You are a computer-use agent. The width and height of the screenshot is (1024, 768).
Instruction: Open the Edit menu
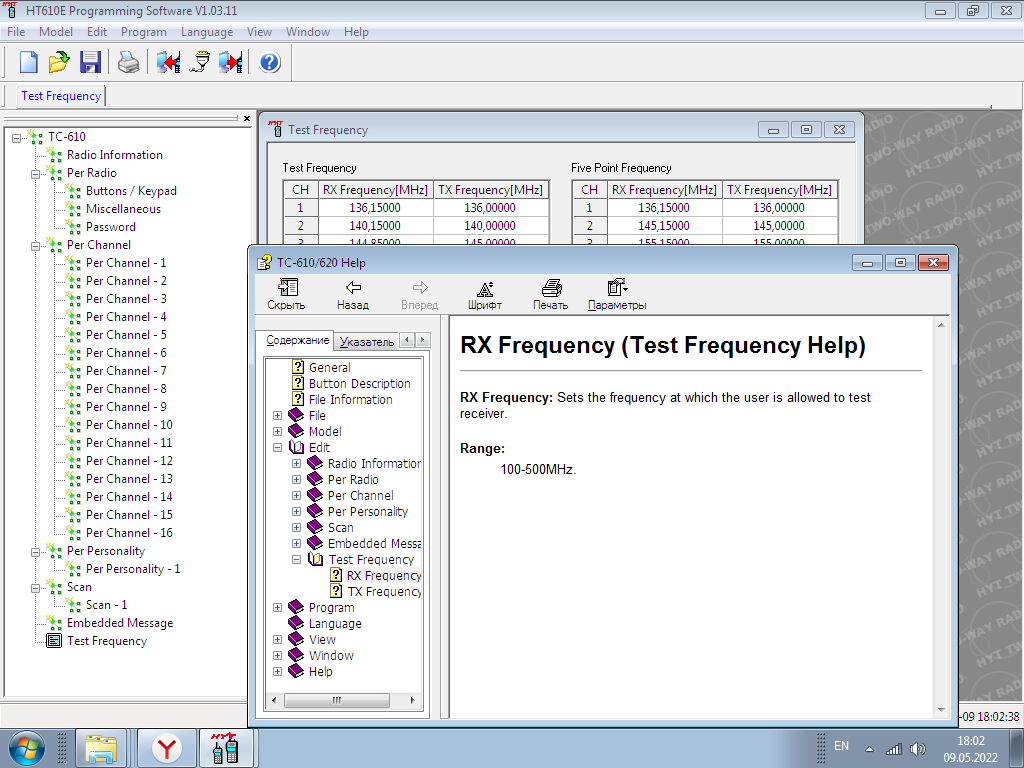(x=97, y=32)
